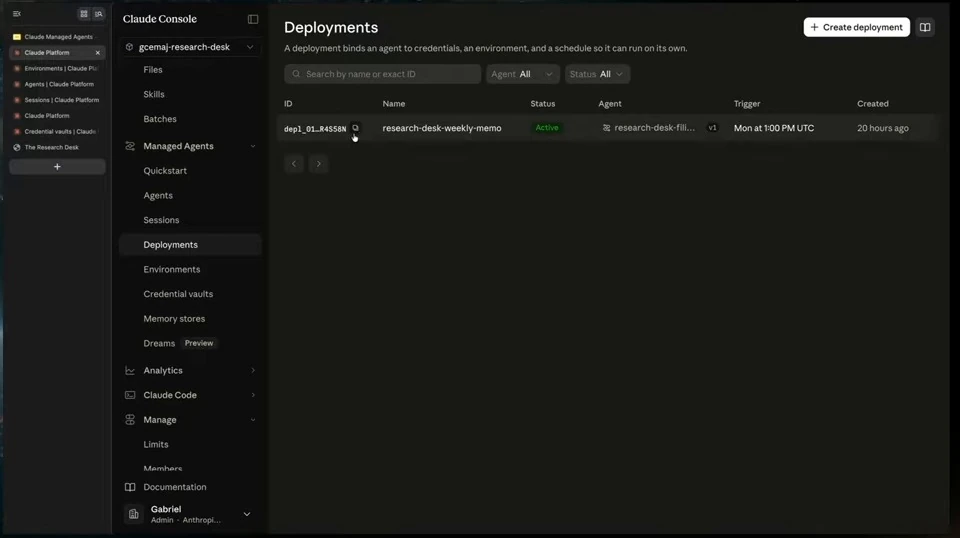Click the Mon at 1:00 PM UTC trigger
Viewport: 960px width, 538px height.
[774, 128]
